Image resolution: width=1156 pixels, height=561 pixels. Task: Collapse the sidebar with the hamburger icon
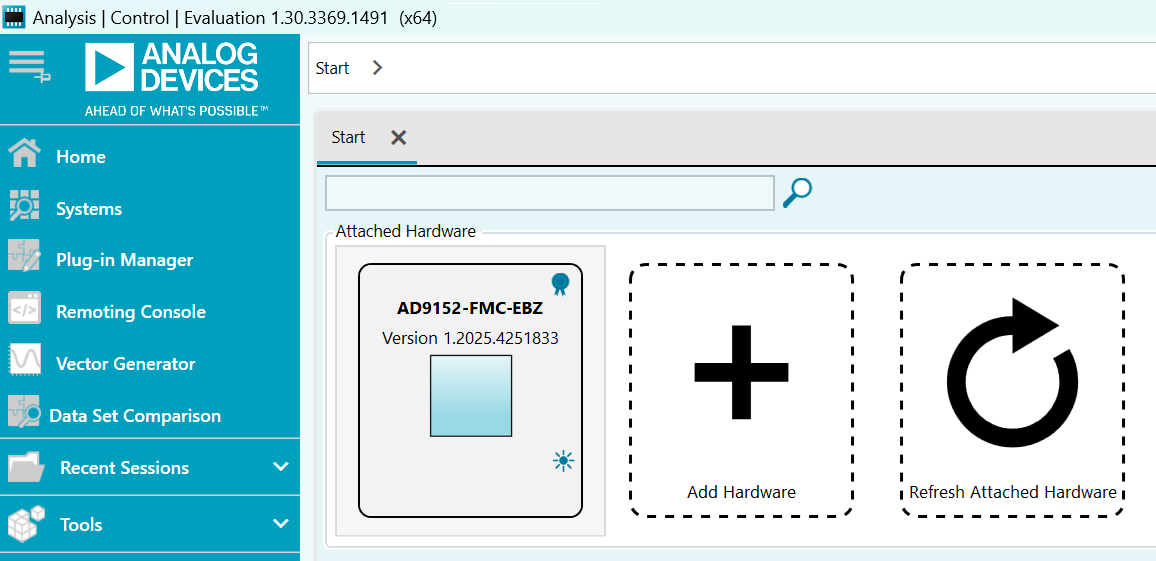tap(29, 66)
